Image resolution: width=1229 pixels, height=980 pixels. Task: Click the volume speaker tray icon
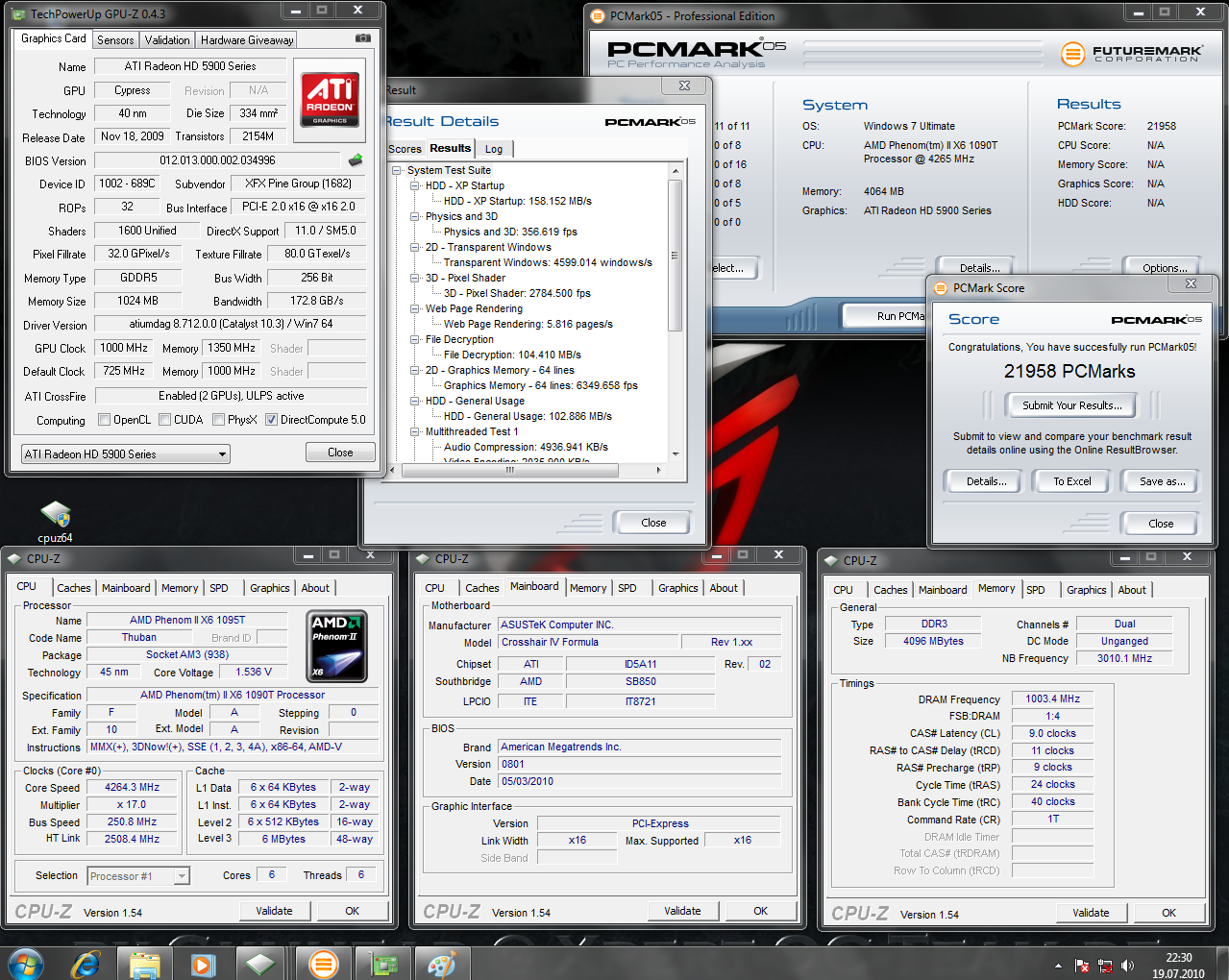point(1127,966)
